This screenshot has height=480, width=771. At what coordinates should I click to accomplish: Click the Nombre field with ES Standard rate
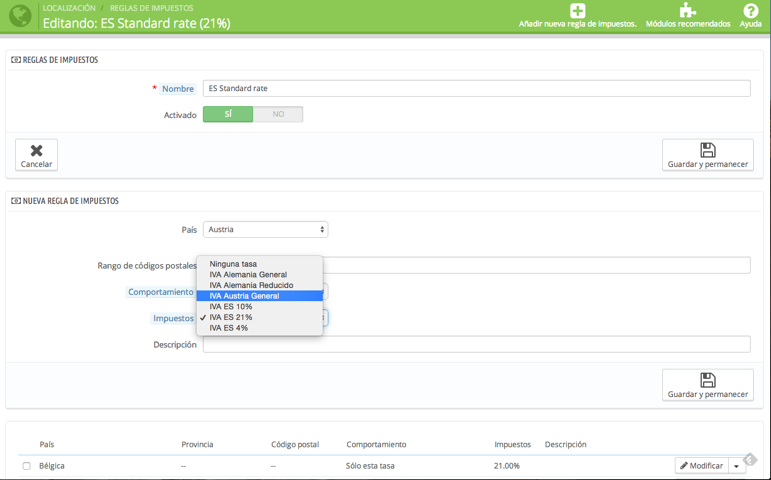476,89
